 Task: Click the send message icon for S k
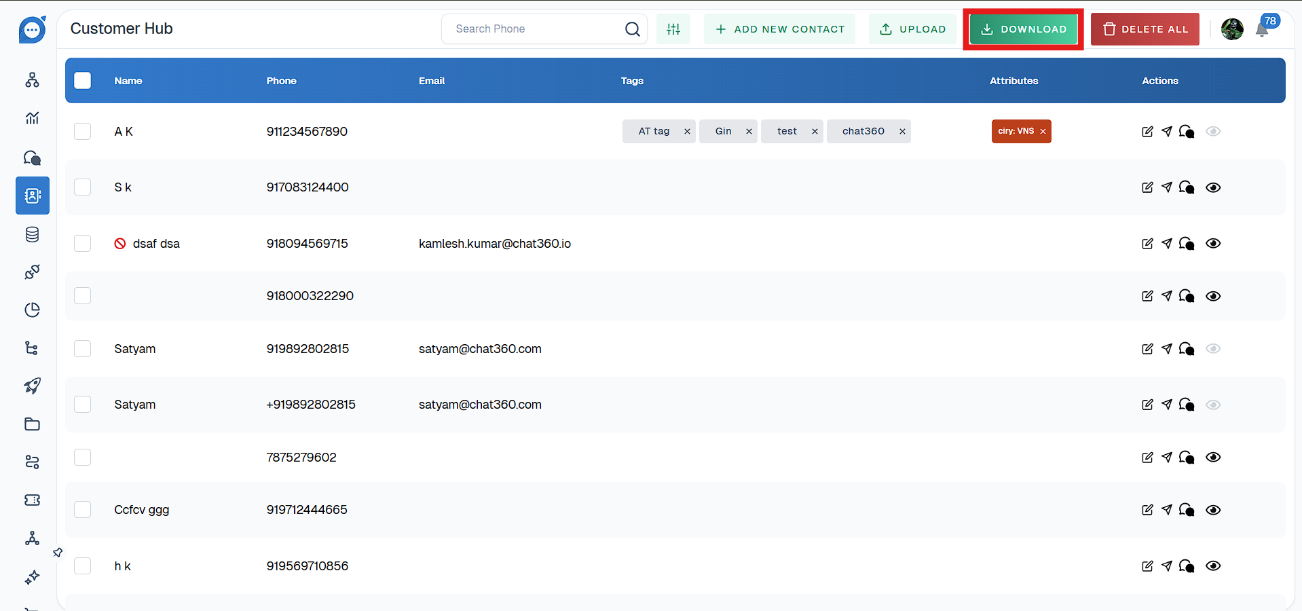point(1166,187)
